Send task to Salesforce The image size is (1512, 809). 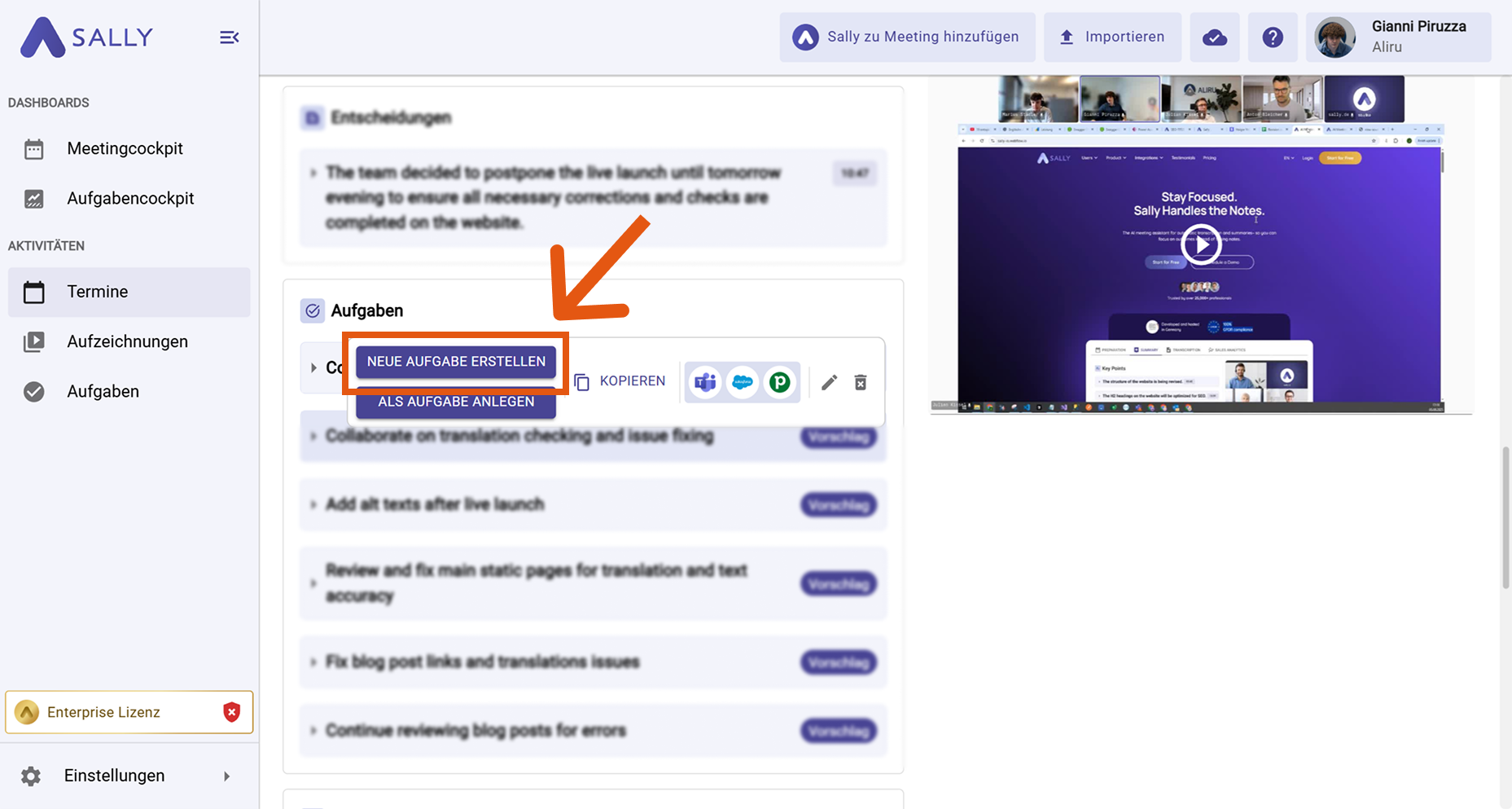point(743,382)
